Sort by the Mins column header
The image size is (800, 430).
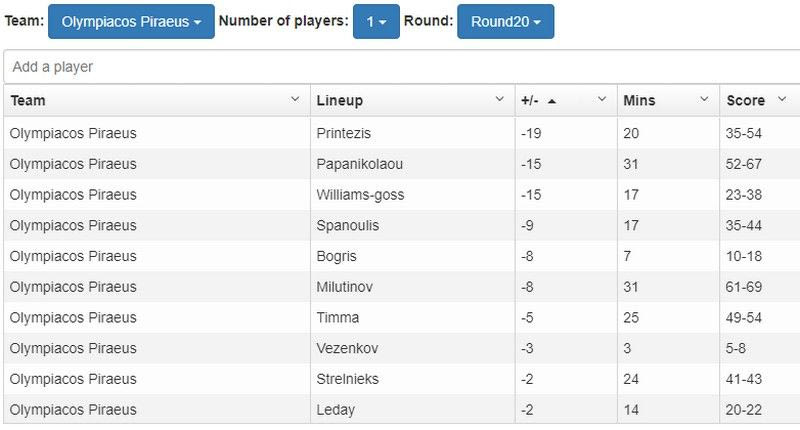[x=639, y=101]
